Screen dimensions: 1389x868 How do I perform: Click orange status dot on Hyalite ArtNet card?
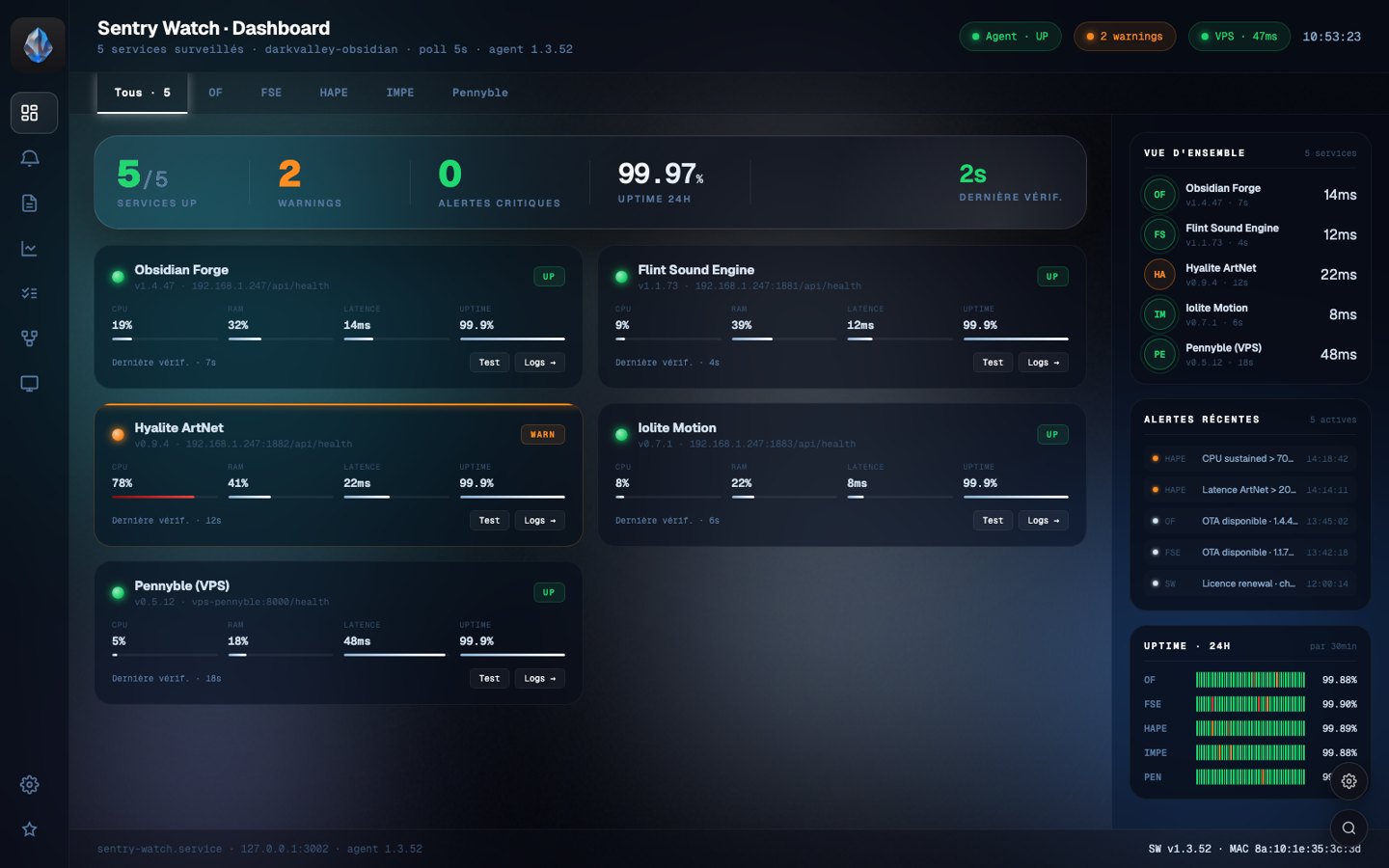click(118, 435)
